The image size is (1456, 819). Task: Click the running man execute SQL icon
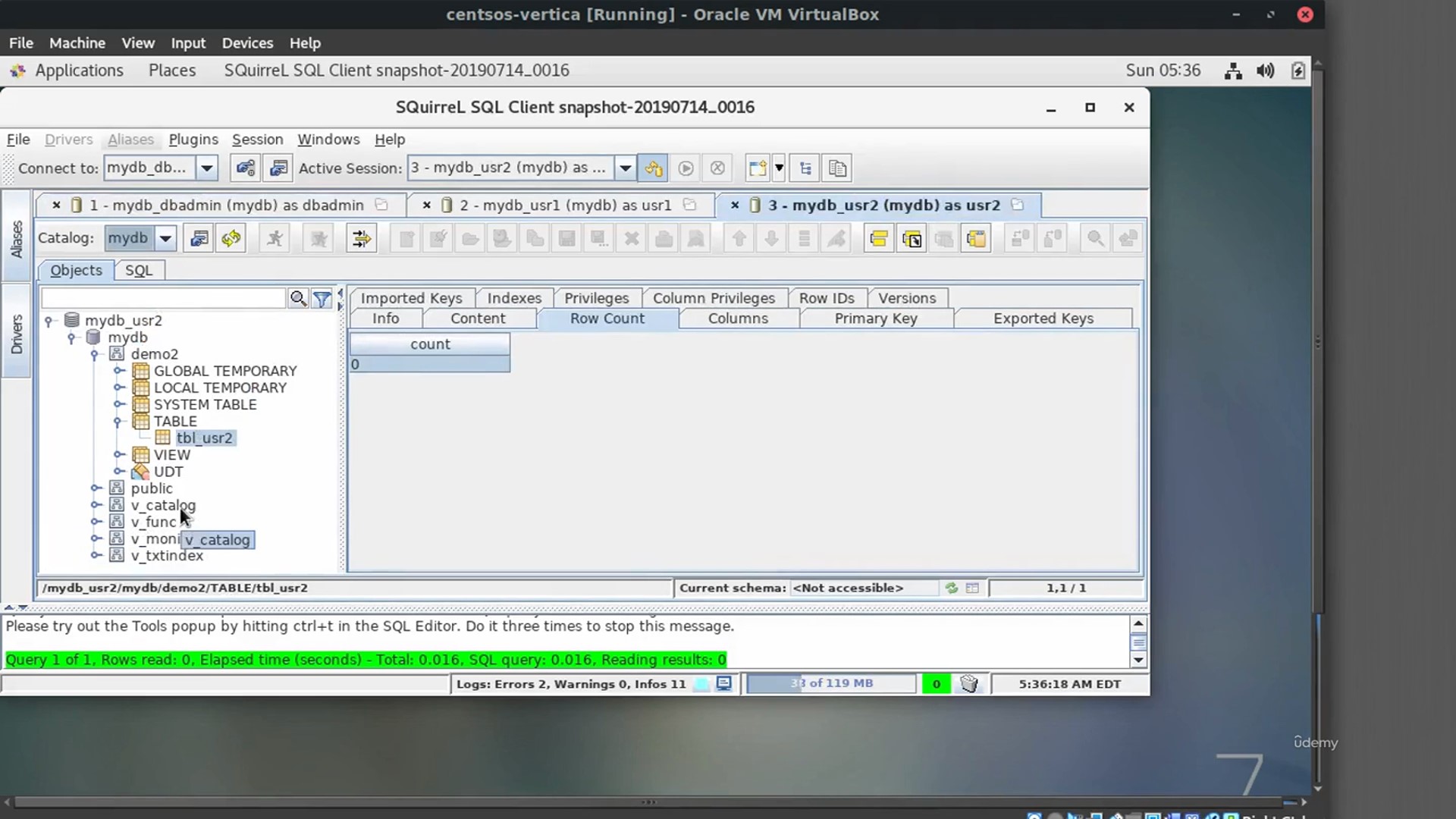point(275,239)
